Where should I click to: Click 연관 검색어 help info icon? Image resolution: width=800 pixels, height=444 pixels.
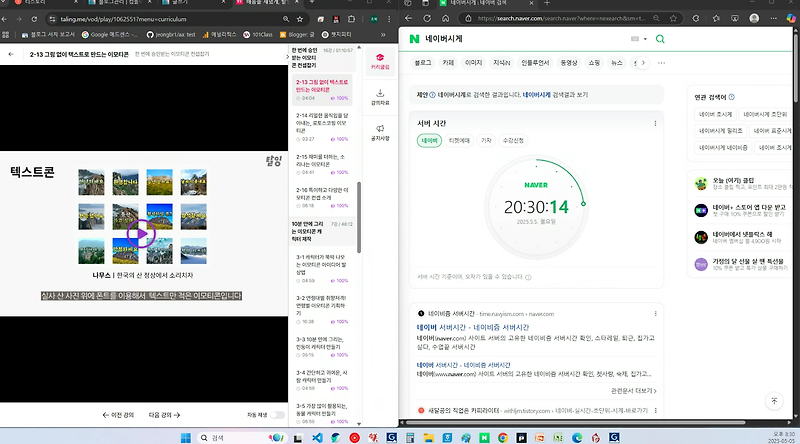click(732, 97)
